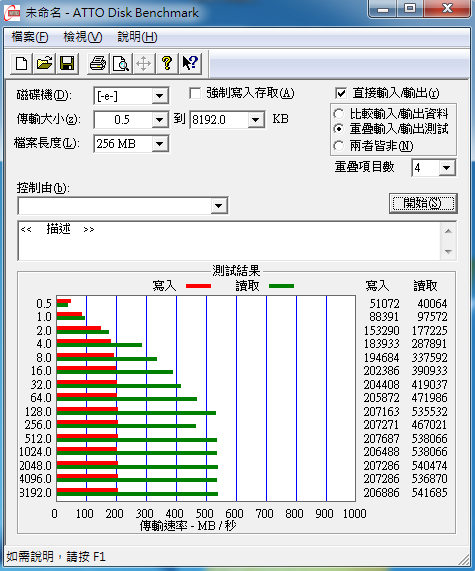This screenshot has height=571, width=475.
Task: Click the description box down scroll arrow
Action: pyautogui.click(x=448, y=252)
